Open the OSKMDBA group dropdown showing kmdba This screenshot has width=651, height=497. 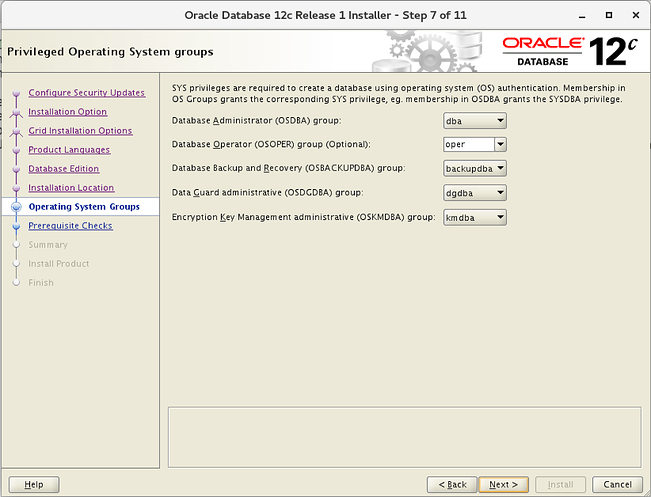pyautogui.click(x=475, y=217)
